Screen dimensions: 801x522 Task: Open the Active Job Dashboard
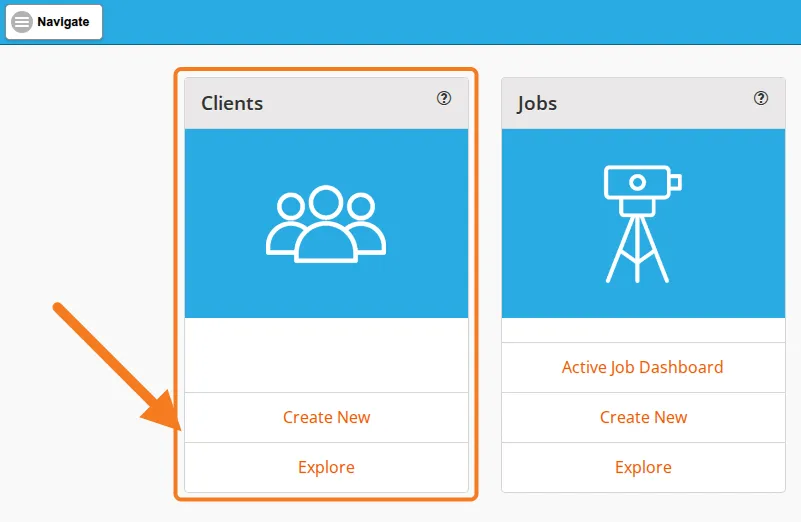click(x=643, y=367)
